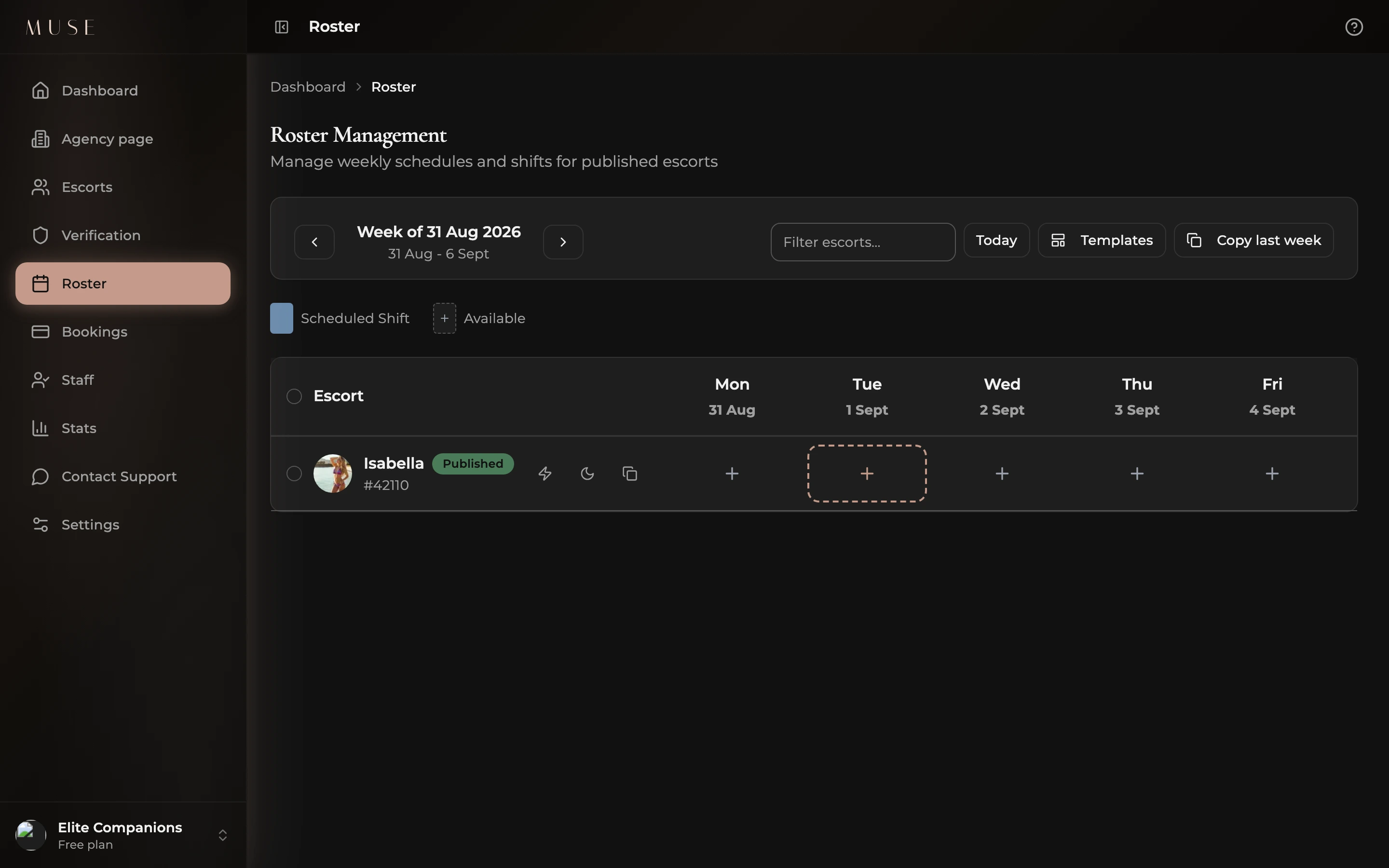Viewport: 1389px width, 868px height.
Task: Expand the Elite Companions account switcher
Action: point(223,835)
